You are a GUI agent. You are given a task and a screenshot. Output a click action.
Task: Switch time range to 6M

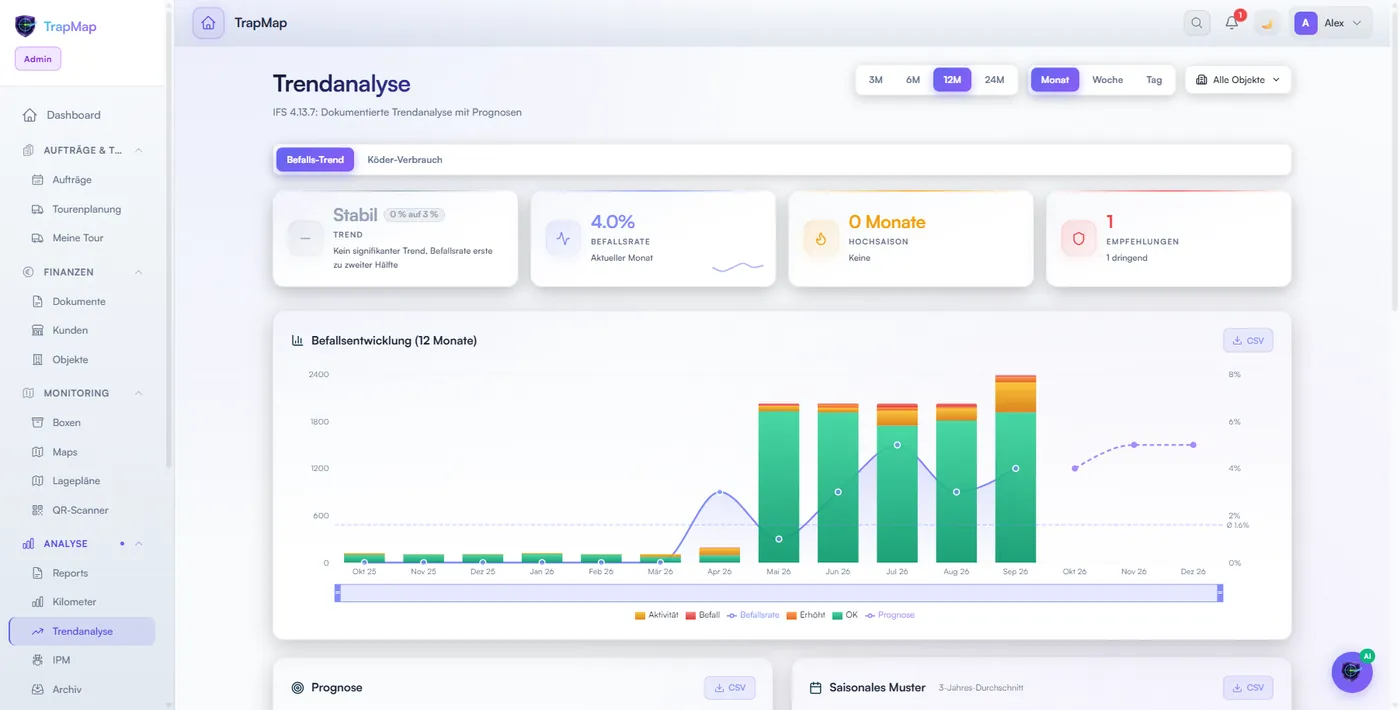click(913, 80)
